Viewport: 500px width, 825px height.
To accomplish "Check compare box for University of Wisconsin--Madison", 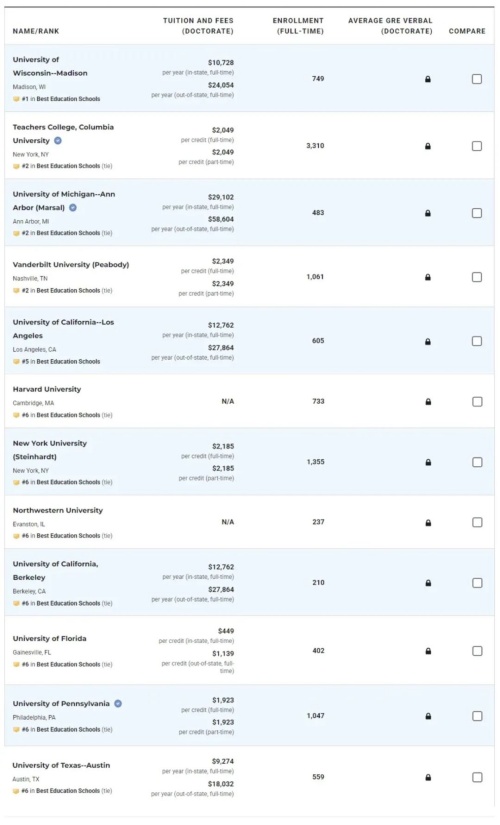I will [477, 79].
